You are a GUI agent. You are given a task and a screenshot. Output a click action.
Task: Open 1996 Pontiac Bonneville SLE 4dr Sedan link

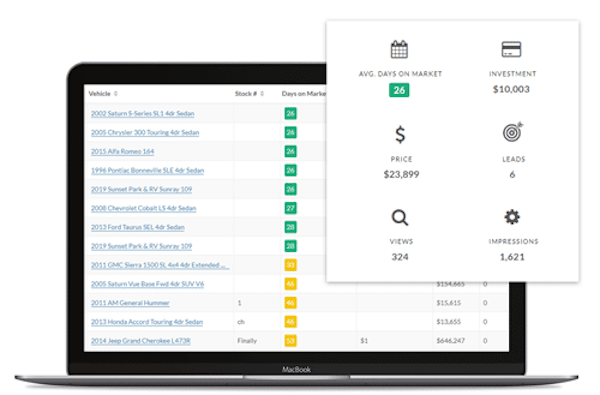(147, 170)
